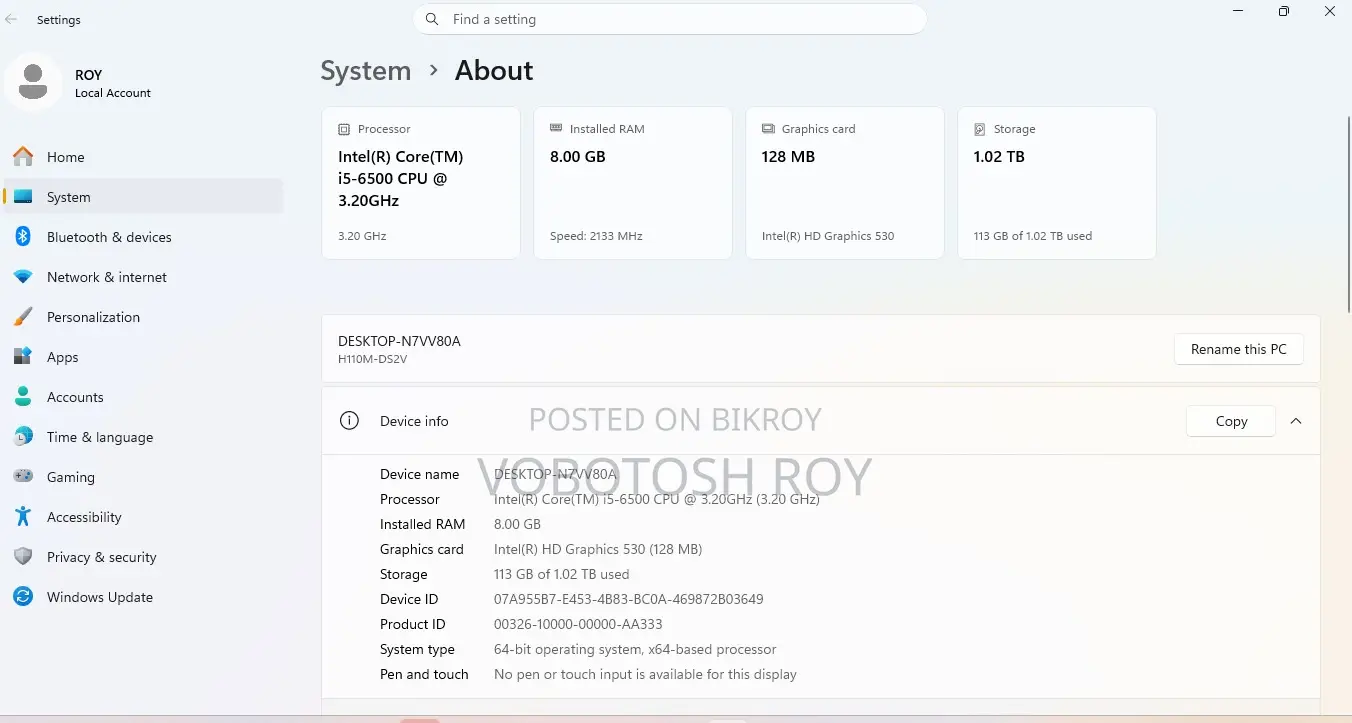
Task: Click the System breadcrumb link
Action: point(365,71)
